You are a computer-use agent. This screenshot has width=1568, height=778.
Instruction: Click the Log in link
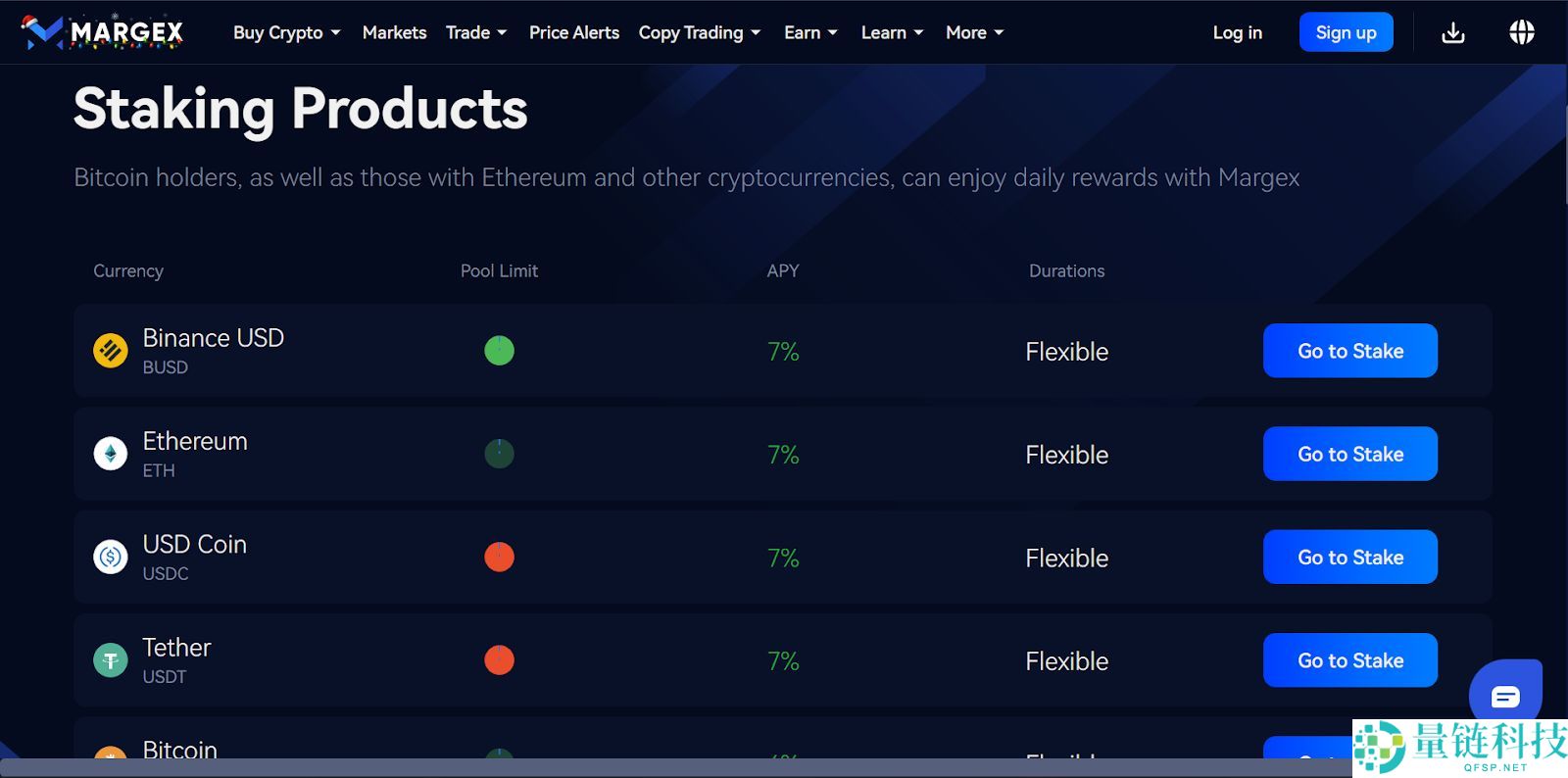[x=1237, y=32]
